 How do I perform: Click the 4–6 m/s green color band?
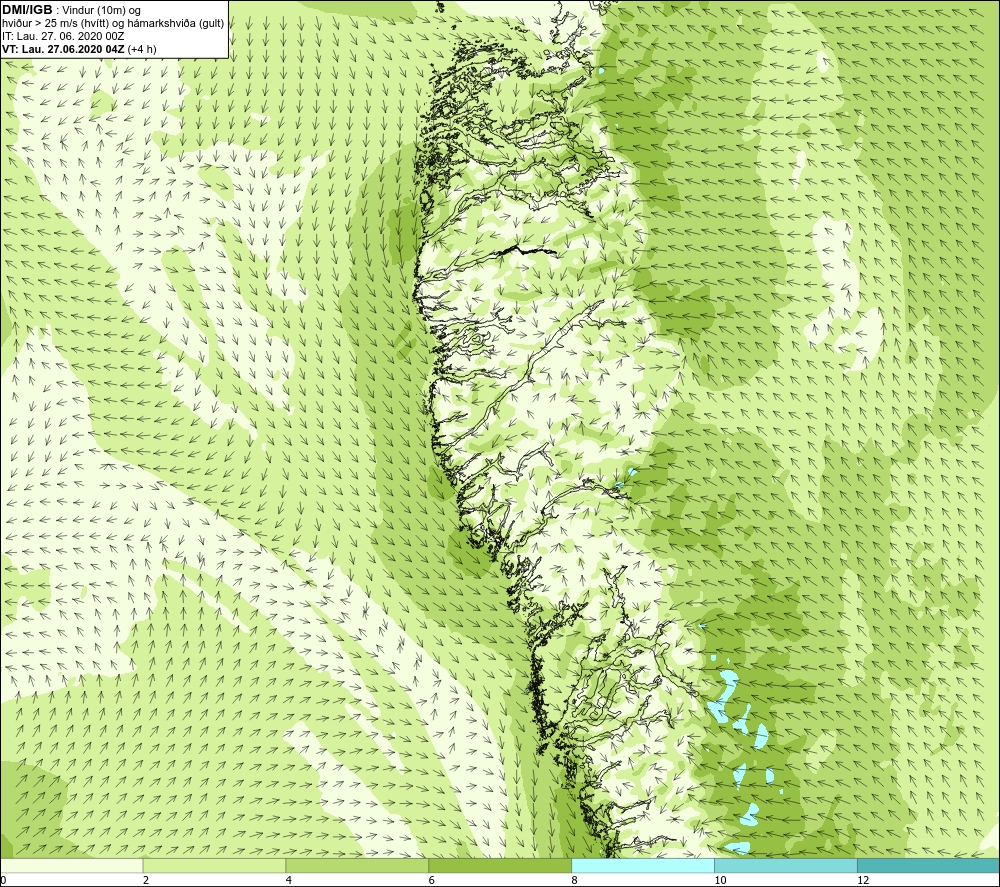[357, 865]
